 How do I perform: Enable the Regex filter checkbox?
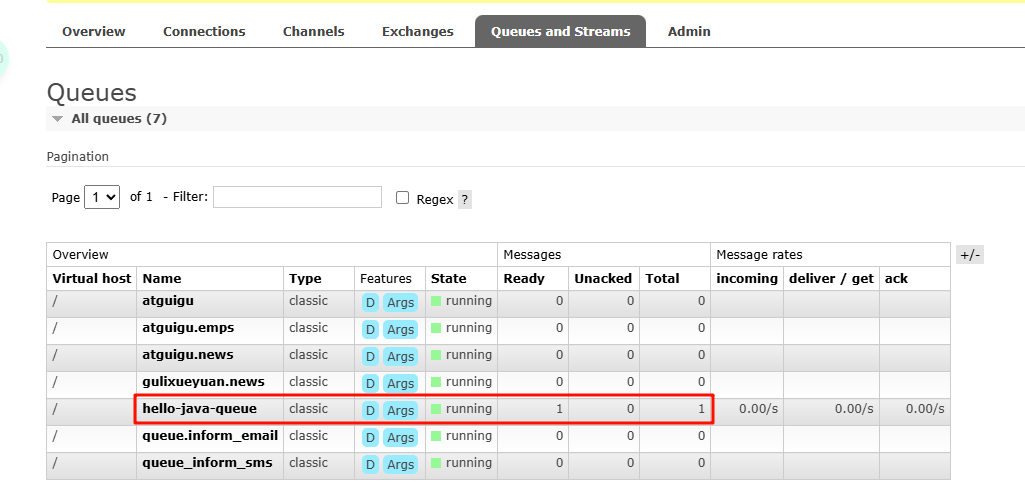pos(403,198)
